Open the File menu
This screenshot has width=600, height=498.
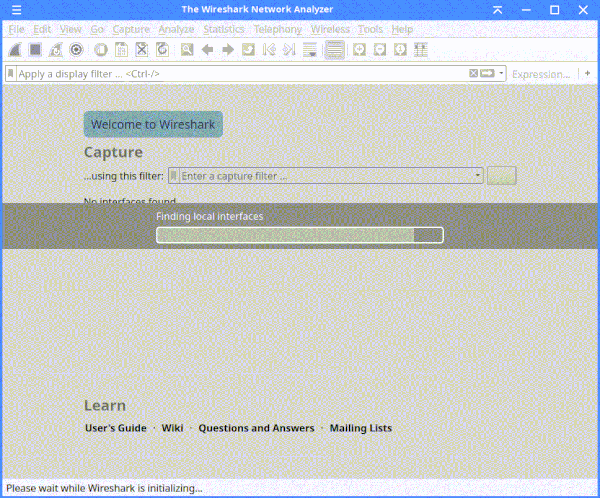point(16,29)
